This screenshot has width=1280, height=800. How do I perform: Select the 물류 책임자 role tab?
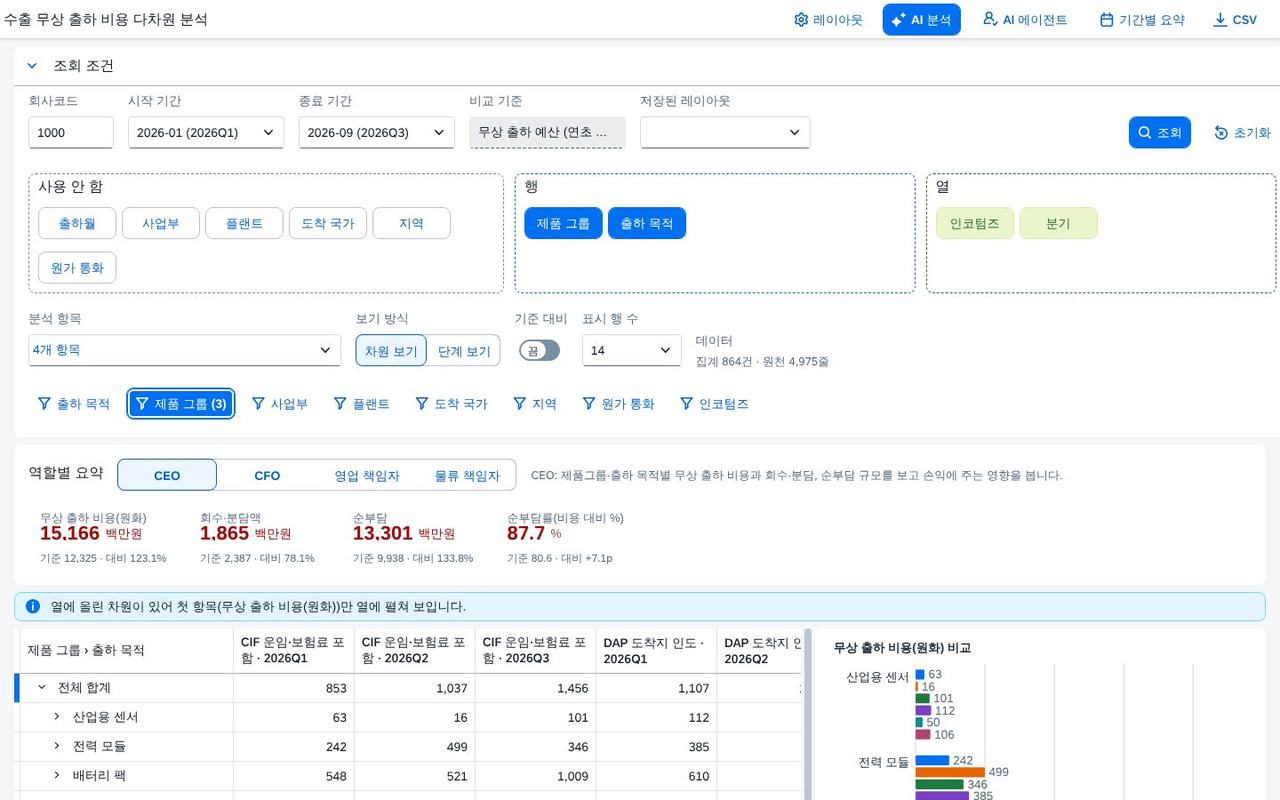(x=467, y=475)
